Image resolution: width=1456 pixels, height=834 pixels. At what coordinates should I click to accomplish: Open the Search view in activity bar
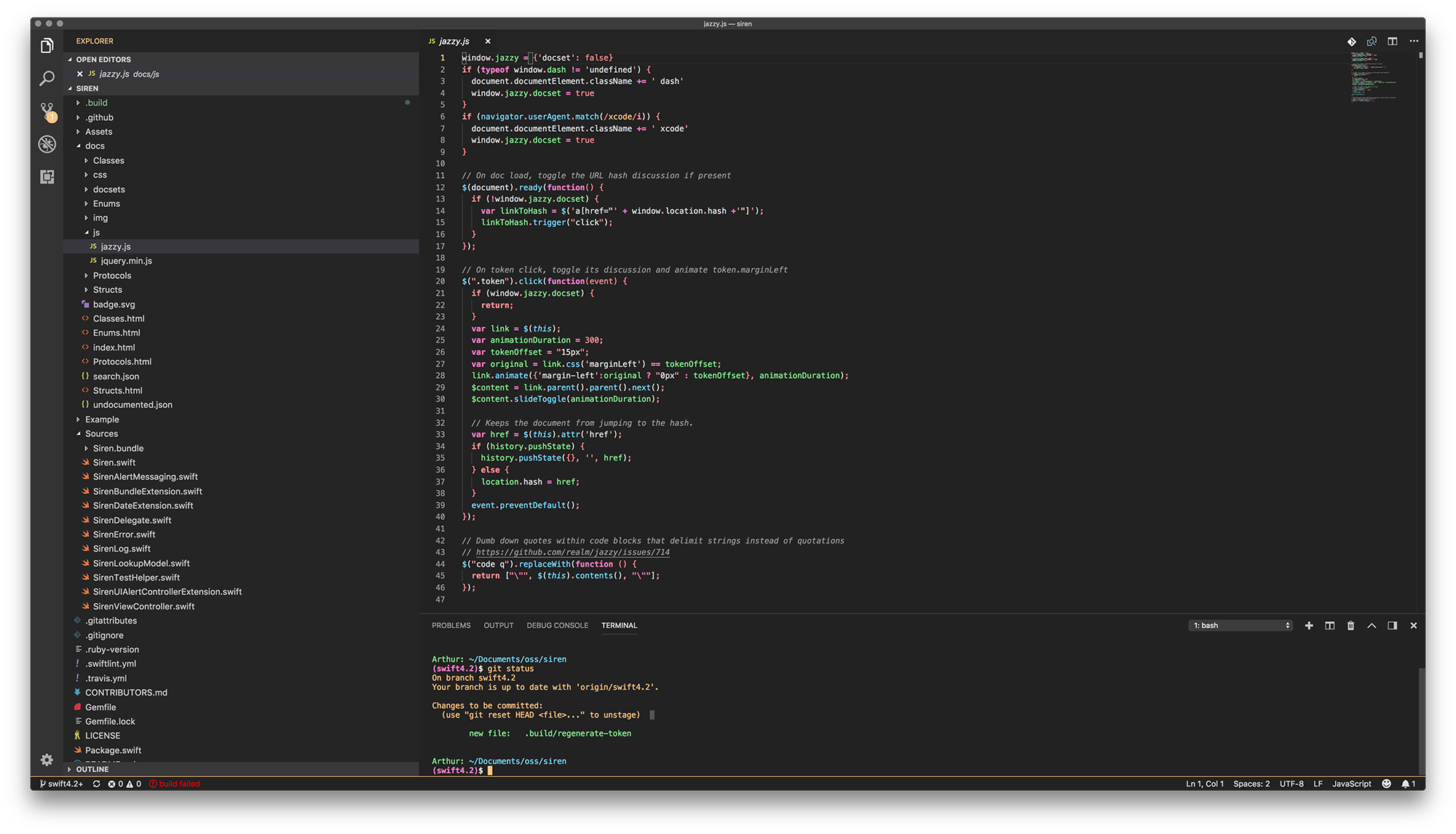coord(47,79)
